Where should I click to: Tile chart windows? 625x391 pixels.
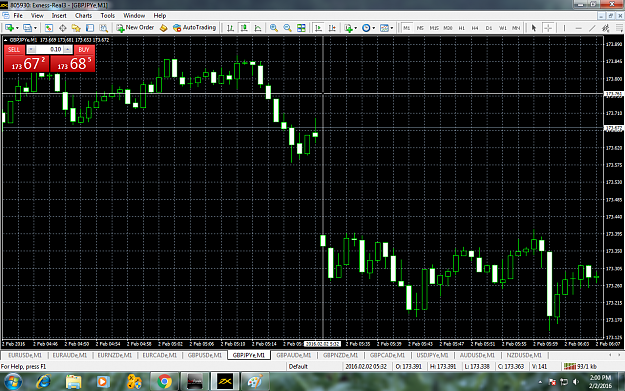(x=301, y=28)
